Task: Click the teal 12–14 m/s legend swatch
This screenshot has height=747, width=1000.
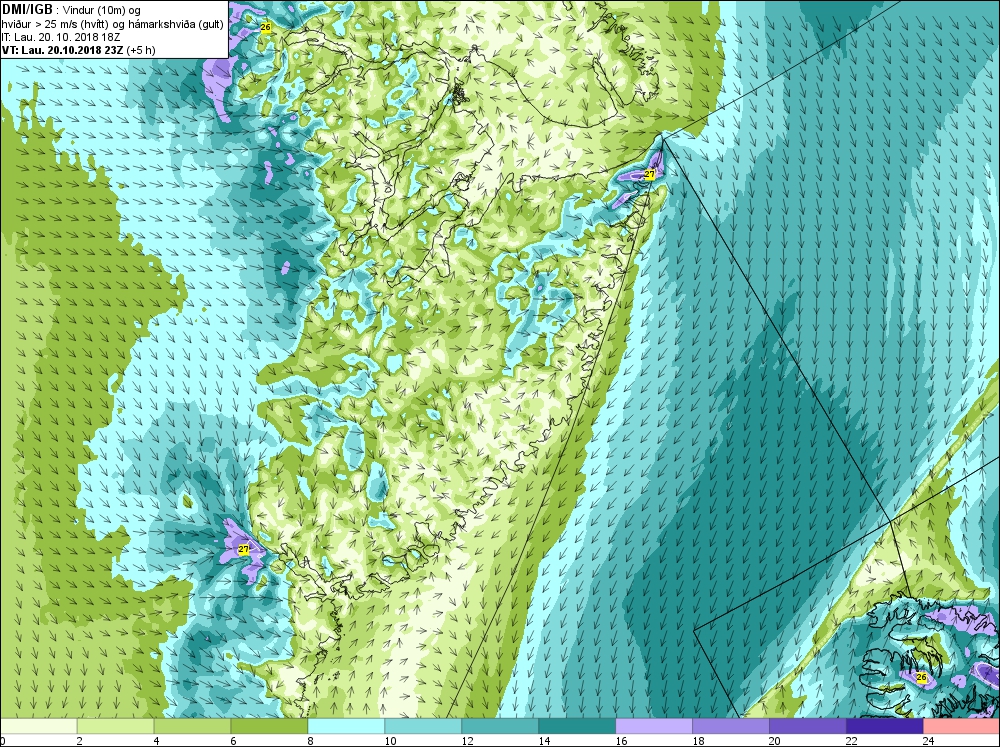Action: point(500,727)
